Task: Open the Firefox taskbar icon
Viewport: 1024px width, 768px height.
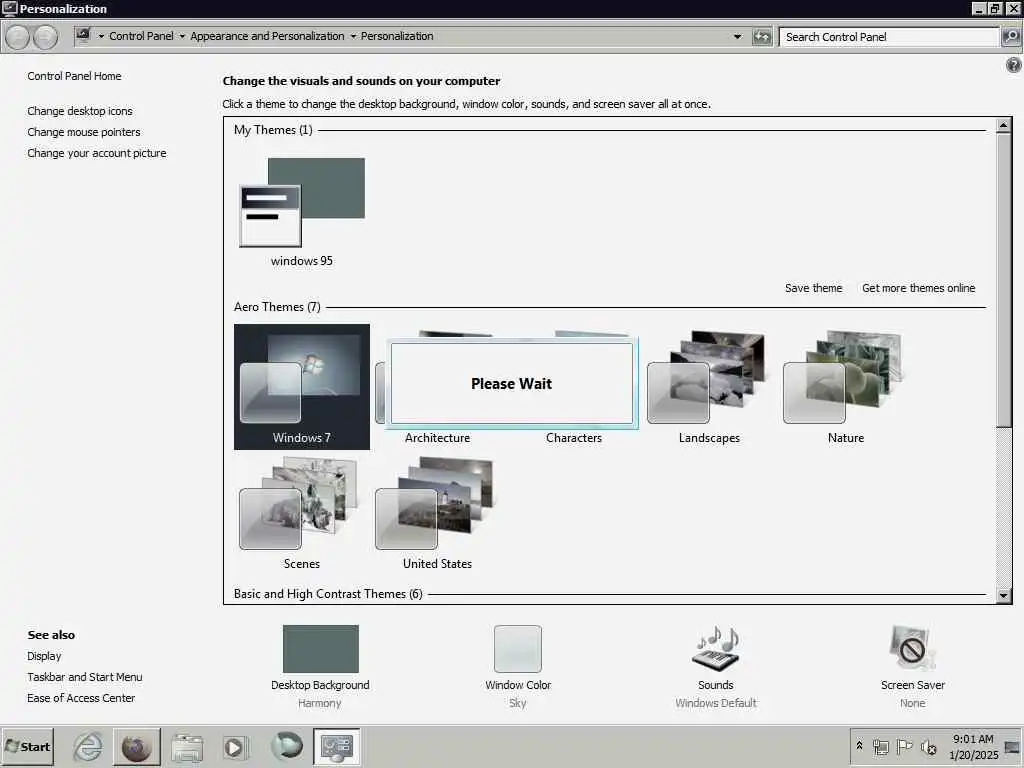Action: [x=136, y=747]
